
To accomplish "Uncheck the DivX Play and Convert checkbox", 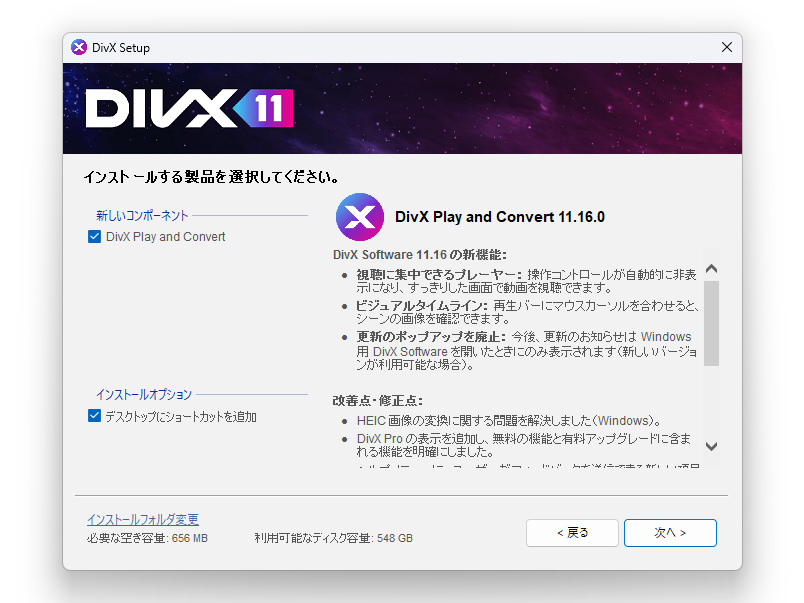I will point(94,236).
